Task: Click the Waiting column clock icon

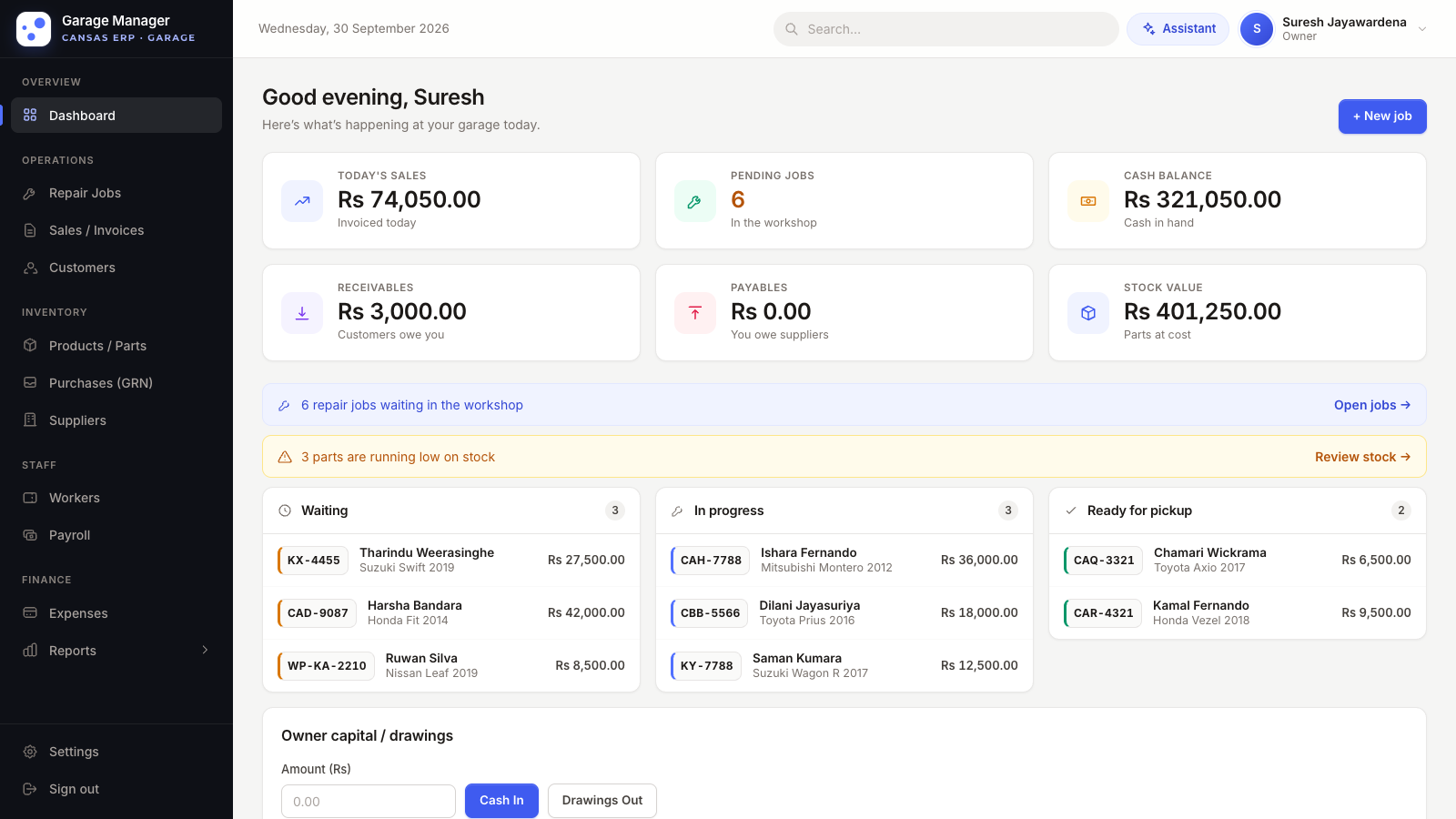Action: 285,511
